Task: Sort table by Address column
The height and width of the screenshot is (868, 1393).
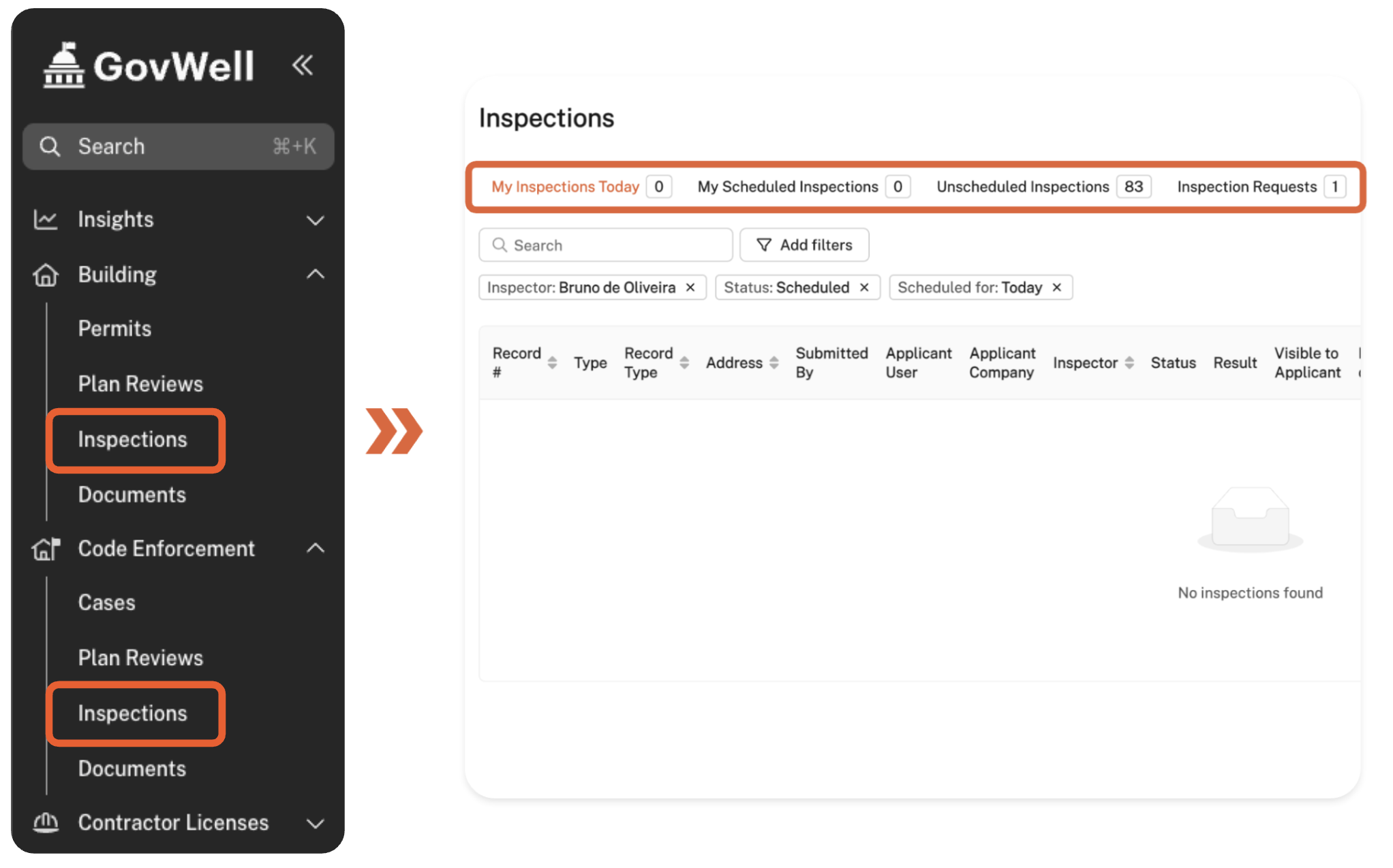Action: [x=774, y=363]
